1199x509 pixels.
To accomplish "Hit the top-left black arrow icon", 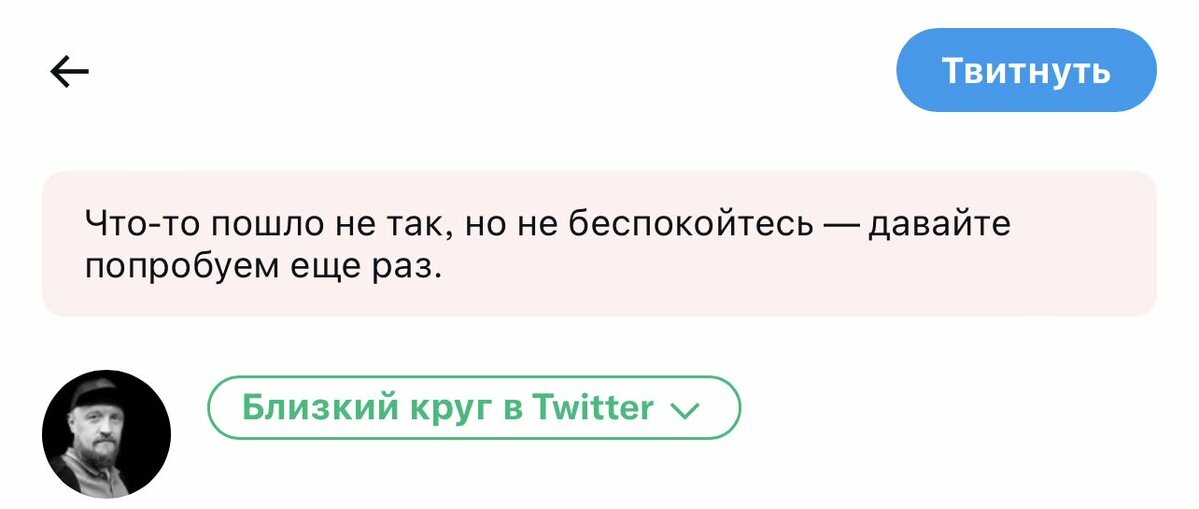I will coord(69,71).
